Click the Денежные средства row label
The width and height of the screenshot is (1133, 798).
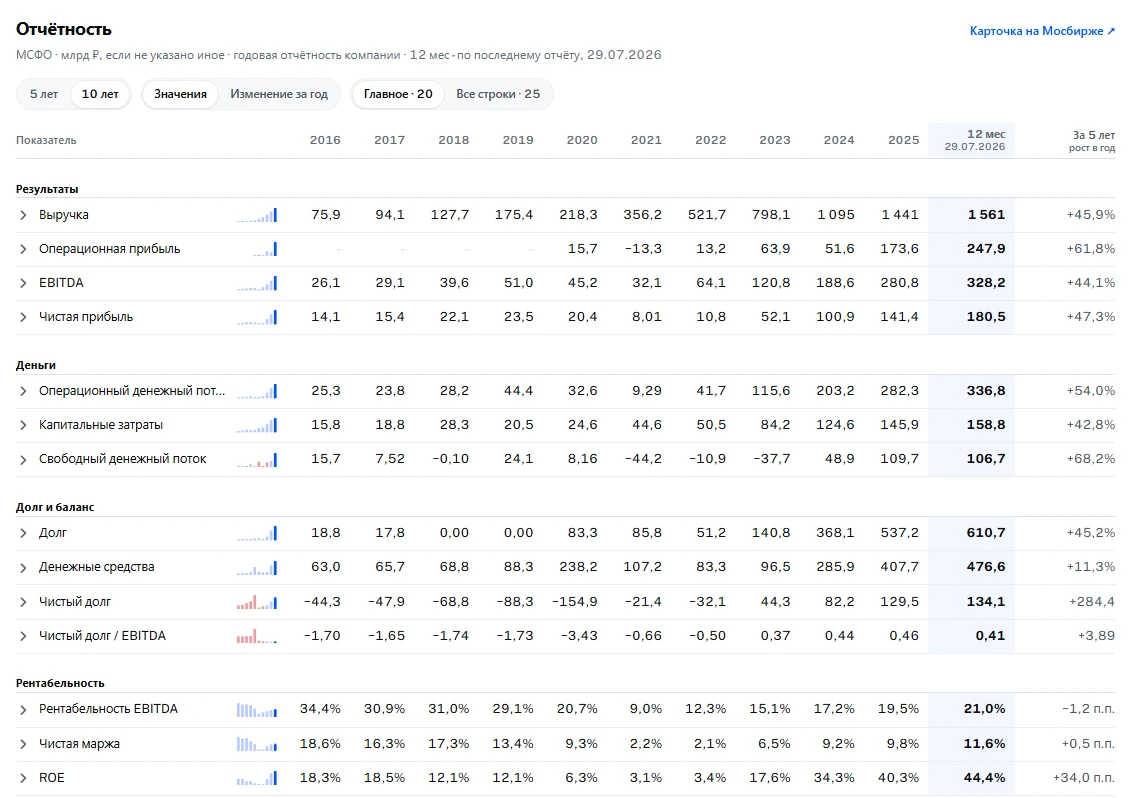pyautogui.click(x=97, y=567)
